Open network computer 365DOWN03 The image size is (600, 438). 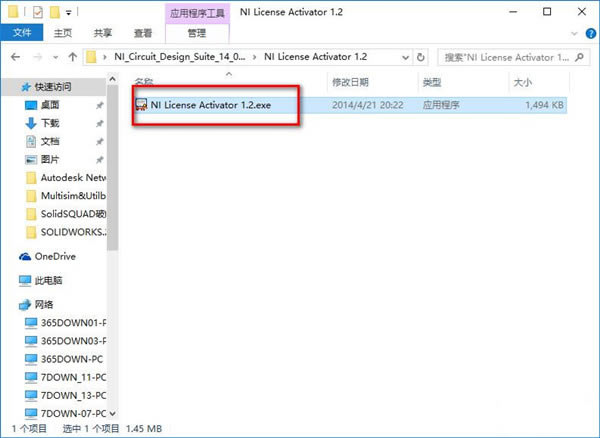point(73,341)
